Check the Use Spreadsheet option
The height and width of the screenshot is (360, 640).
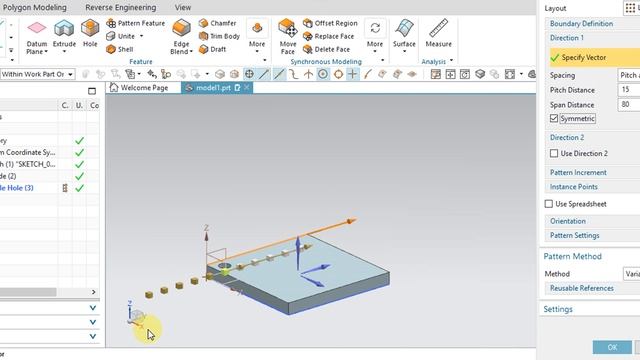tap(549, 204)
